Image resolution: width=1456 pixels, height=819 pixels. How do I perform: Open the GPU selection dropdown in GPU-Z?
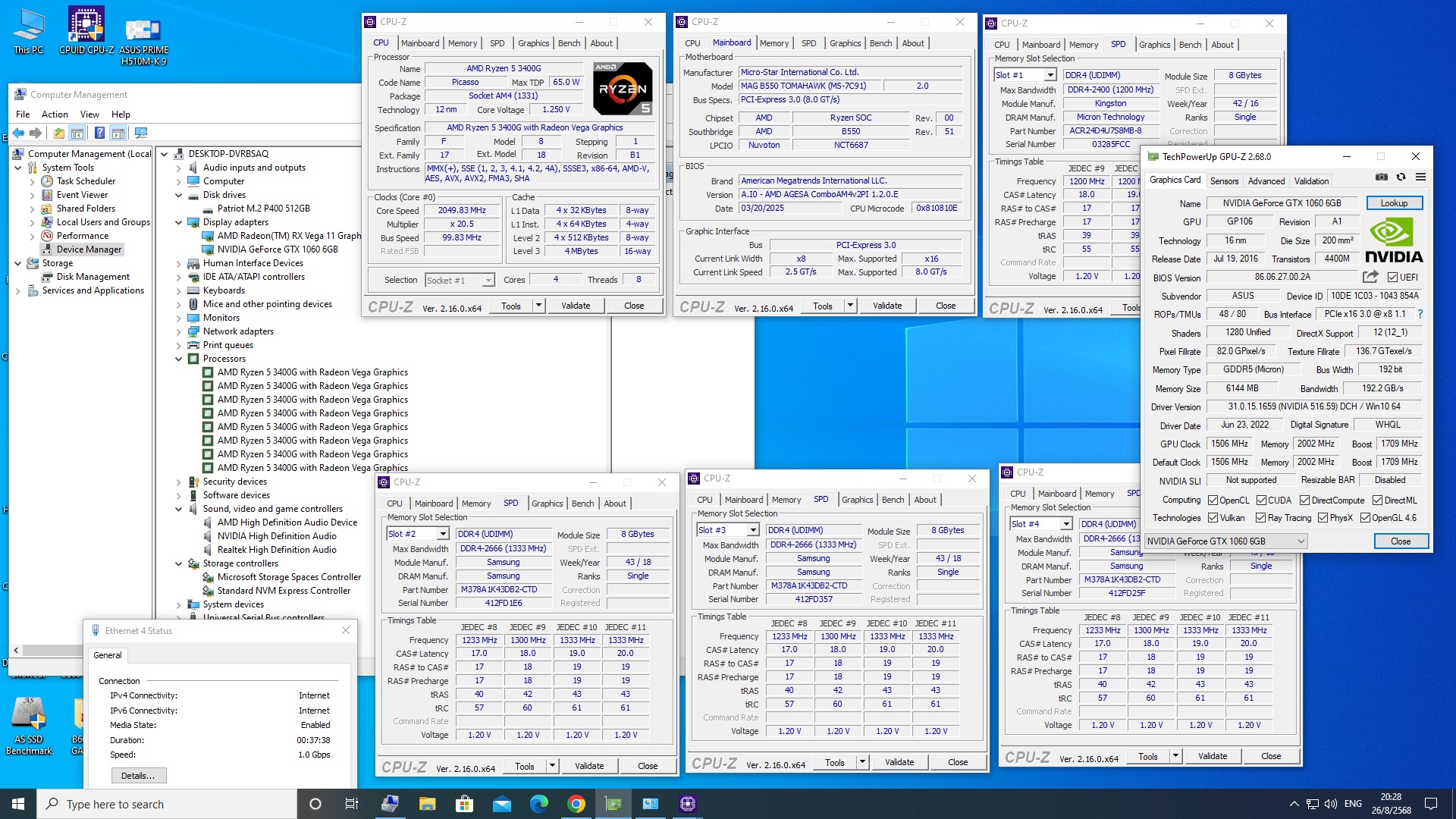click(1301, 541)
